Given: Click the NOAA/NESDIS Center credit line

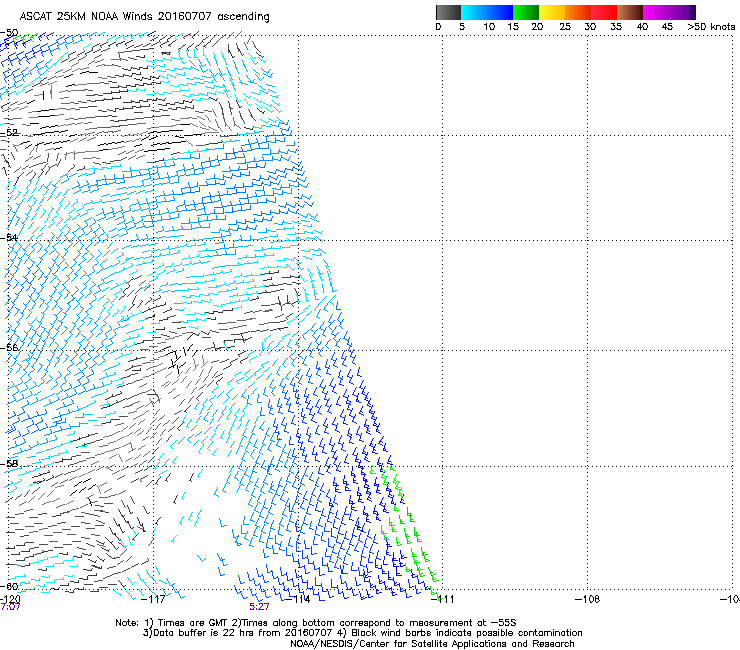Looking at the screenshot, I should 432,643.
